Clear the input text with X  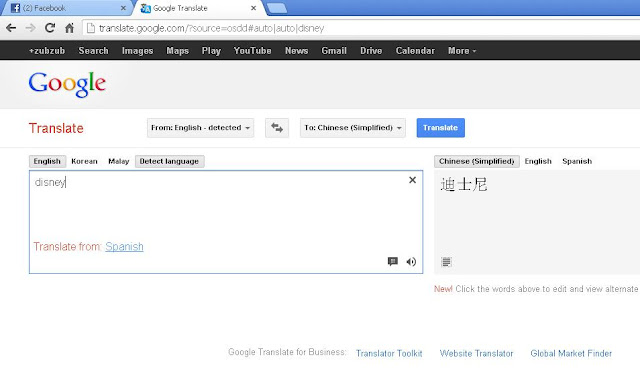point(412,180)
